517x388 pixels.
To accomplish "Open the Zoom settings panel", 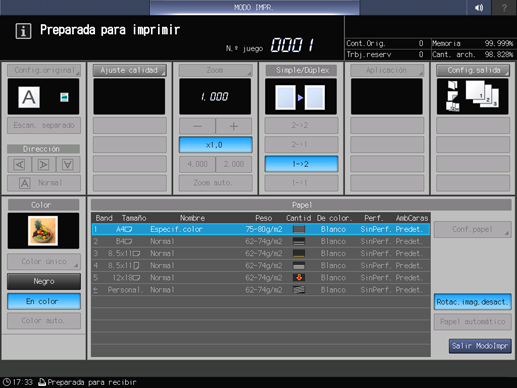I will [215, 70].
